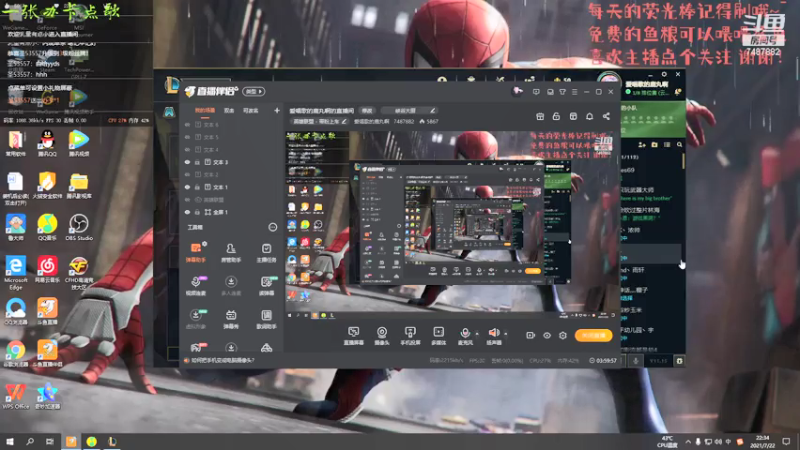The image size is (800, 450).
Task: Open the streaming settings gear
Action: click(563, 335)
